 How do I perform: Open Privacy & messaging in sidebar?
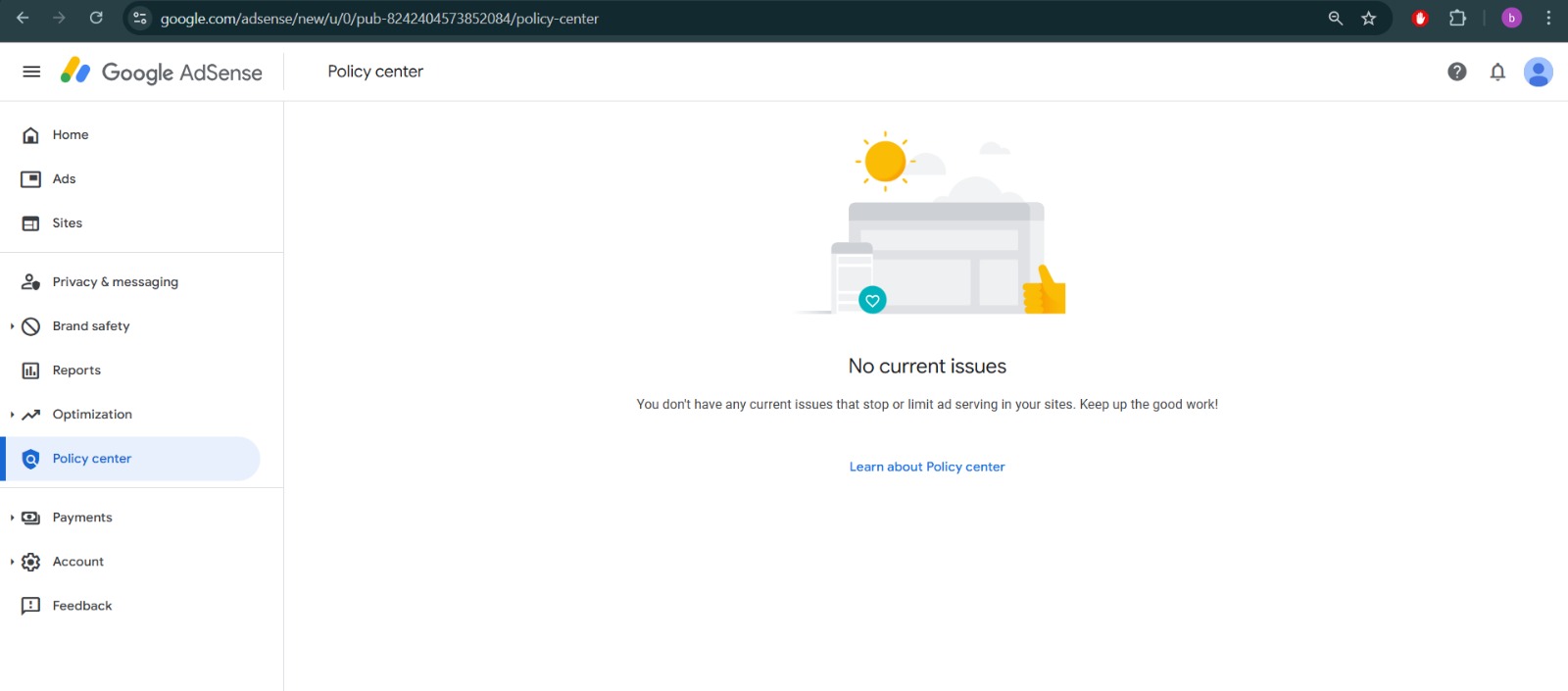tap(132, 282)
